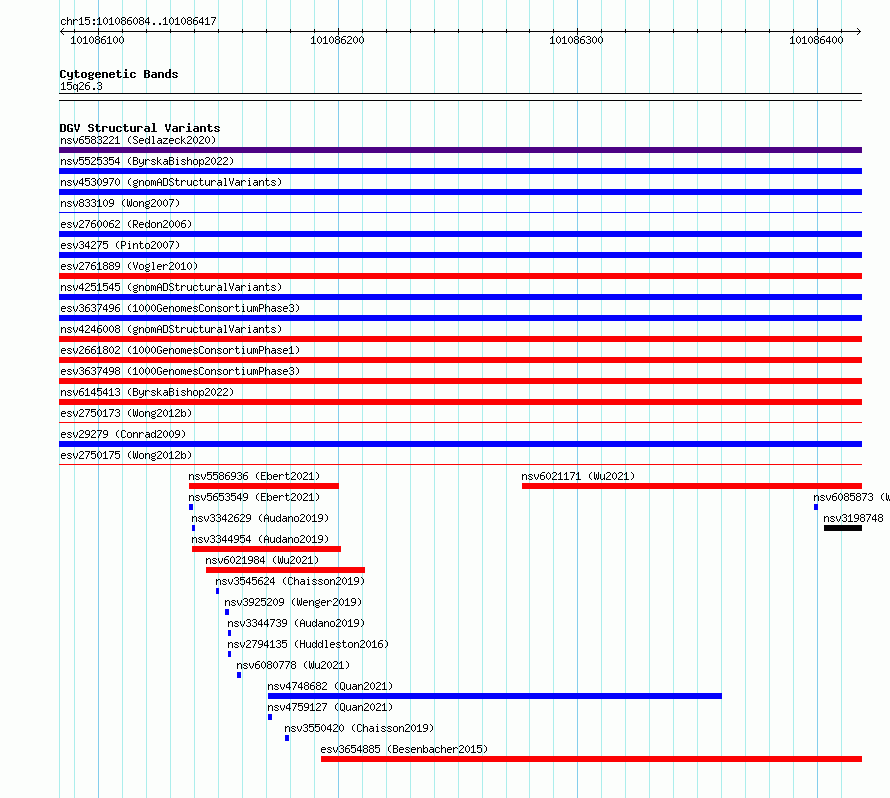Select the nsv3344739 (Audano2019) label
Image resolution: width=890 pixels, height=798 pixels.
296,623
